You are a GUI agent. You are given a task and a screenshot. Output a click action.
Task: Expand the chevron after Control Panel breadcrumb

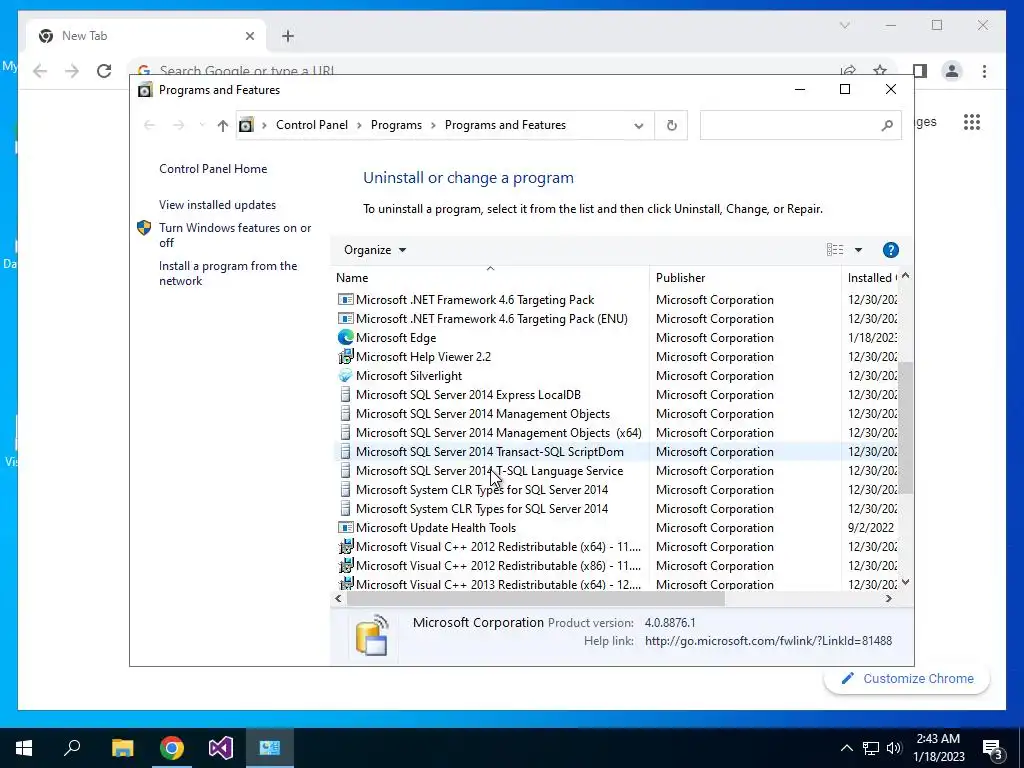[x=359, y=125]
